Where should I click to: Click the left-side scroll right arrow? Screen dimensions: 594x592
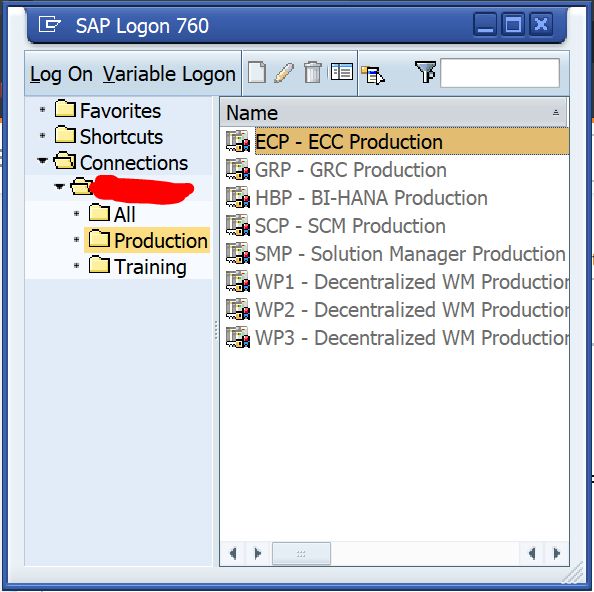pyautogui.click(x=258, y=554)
